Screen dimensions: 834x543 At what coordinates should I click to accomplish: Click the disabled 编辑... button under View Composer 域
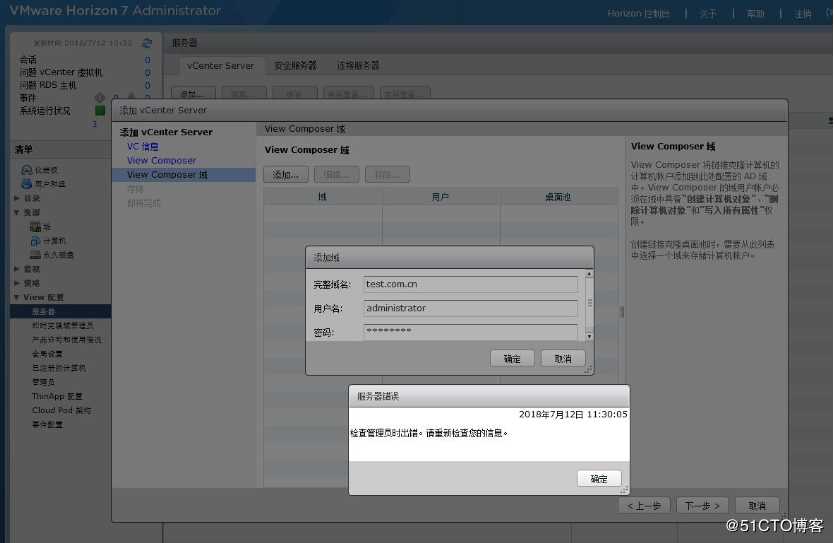click(x=337, y=174)
